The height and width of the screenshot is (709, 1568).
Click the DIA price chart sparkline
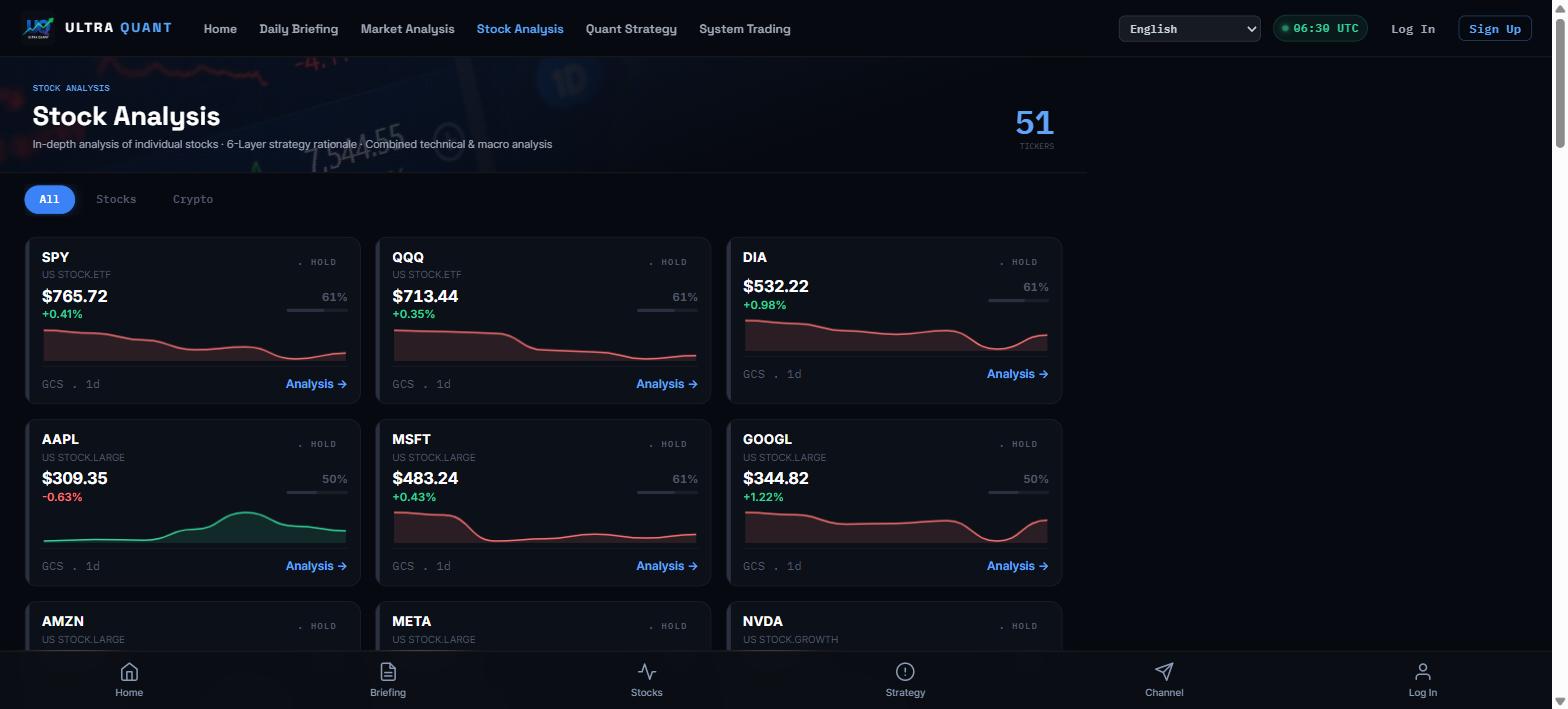coord(896,335)
